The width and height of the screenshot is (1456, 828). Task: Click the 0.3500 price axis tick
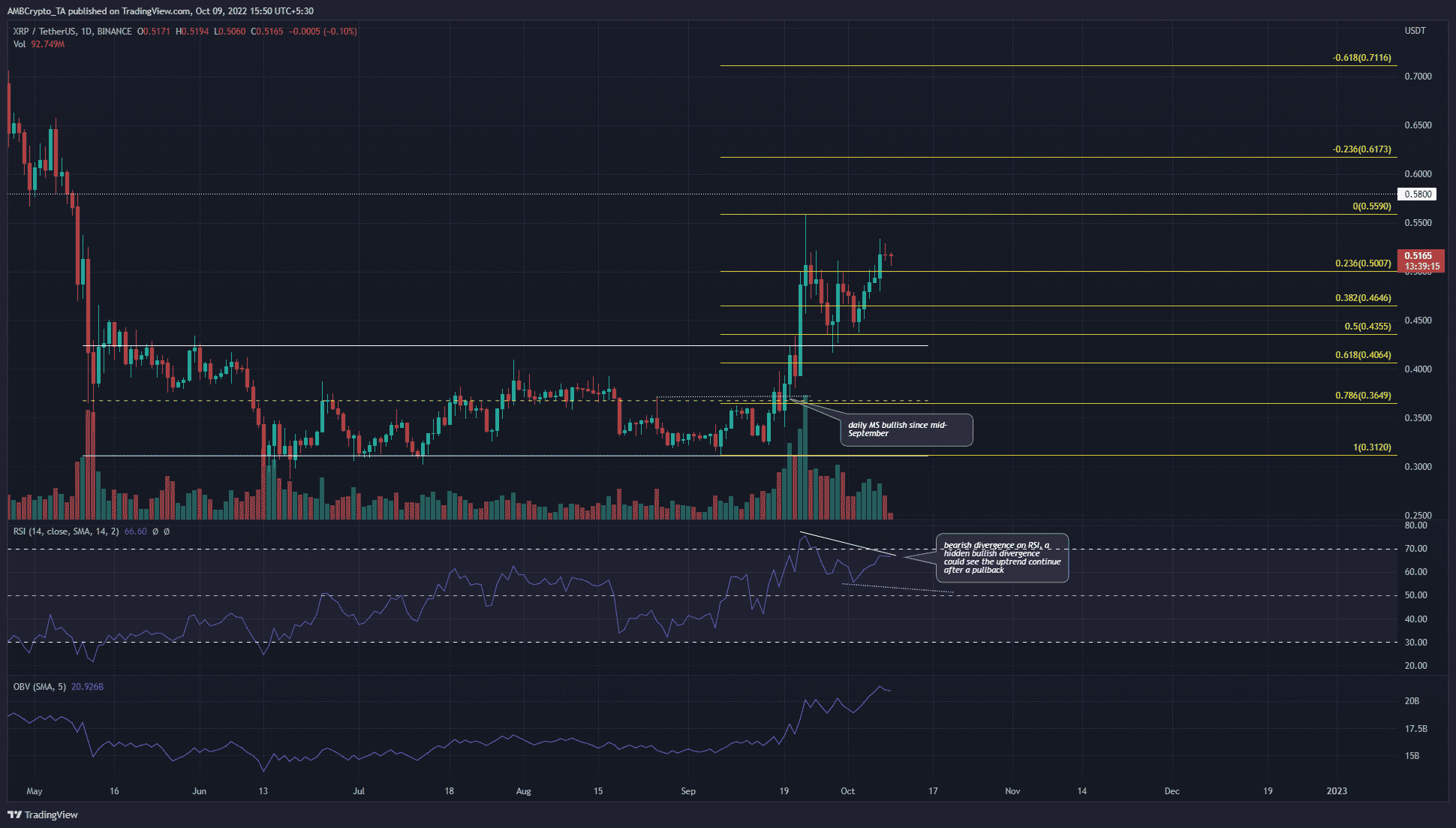point(1418,418)
